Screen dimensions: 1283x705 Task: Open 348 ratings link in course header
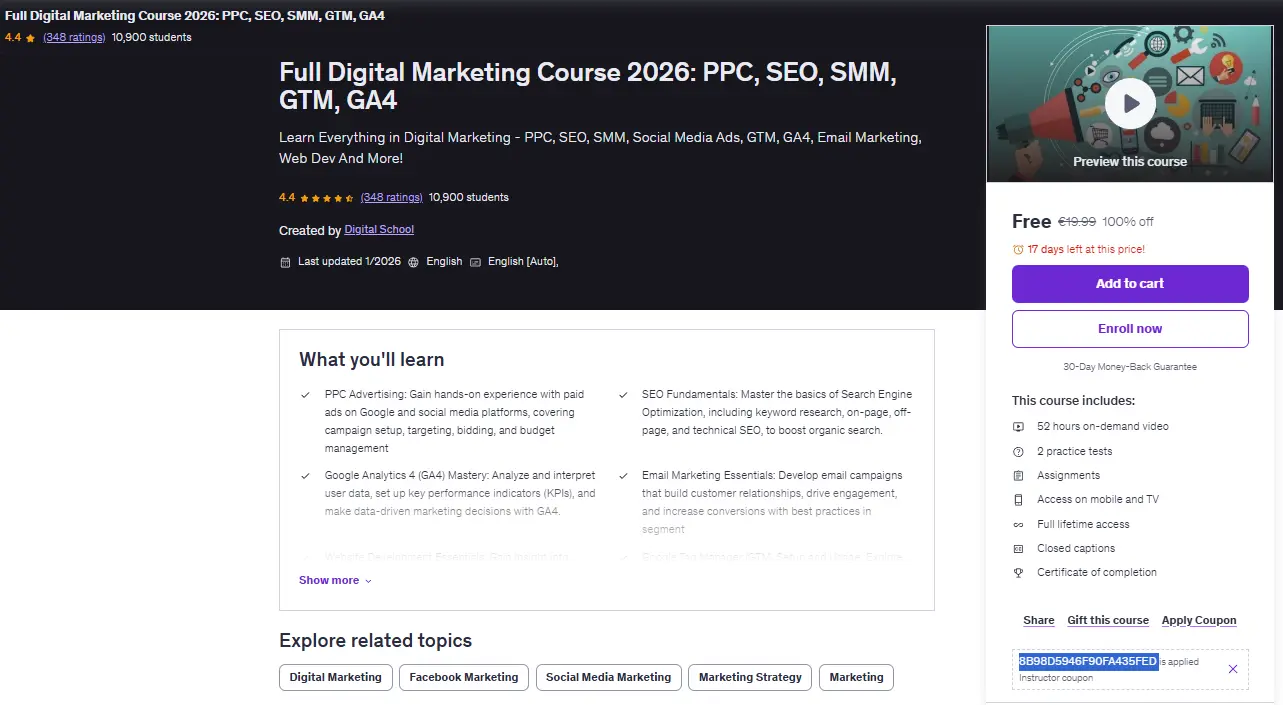click(391, 197)
